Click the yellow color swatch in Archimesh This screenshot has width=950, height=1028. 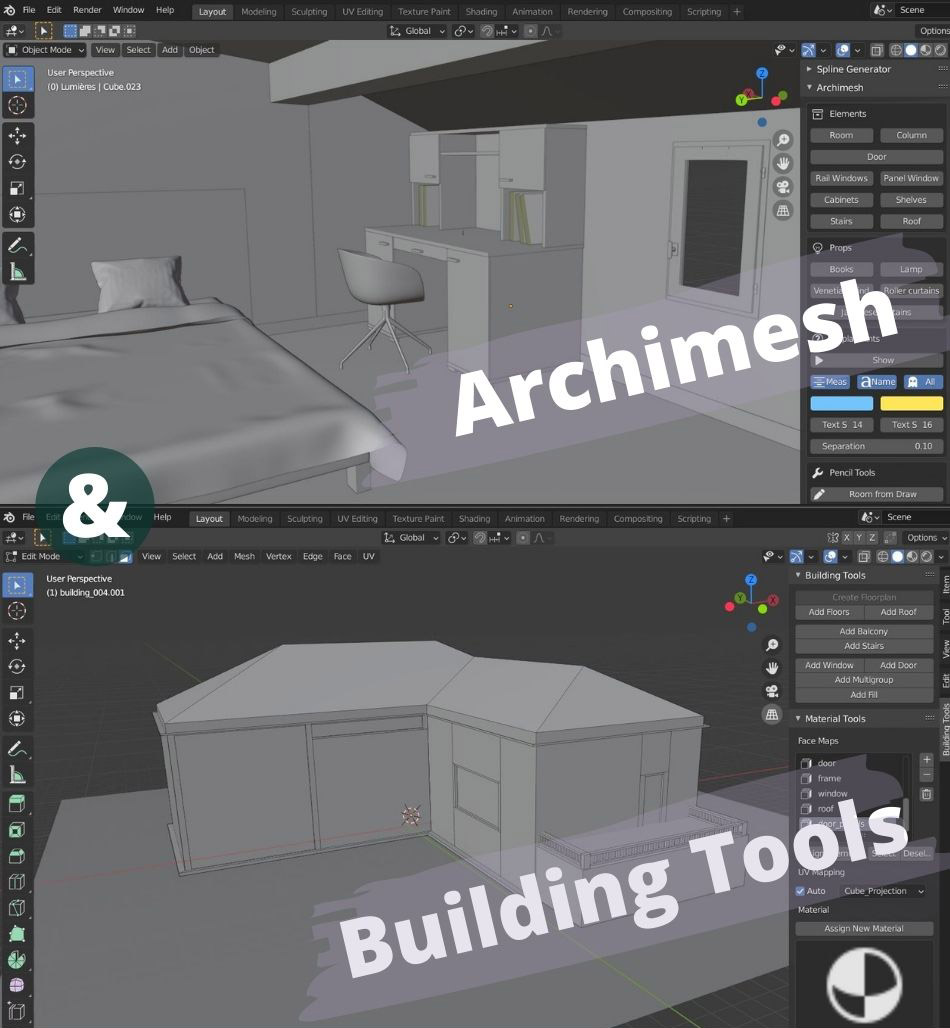pos(911,403)
